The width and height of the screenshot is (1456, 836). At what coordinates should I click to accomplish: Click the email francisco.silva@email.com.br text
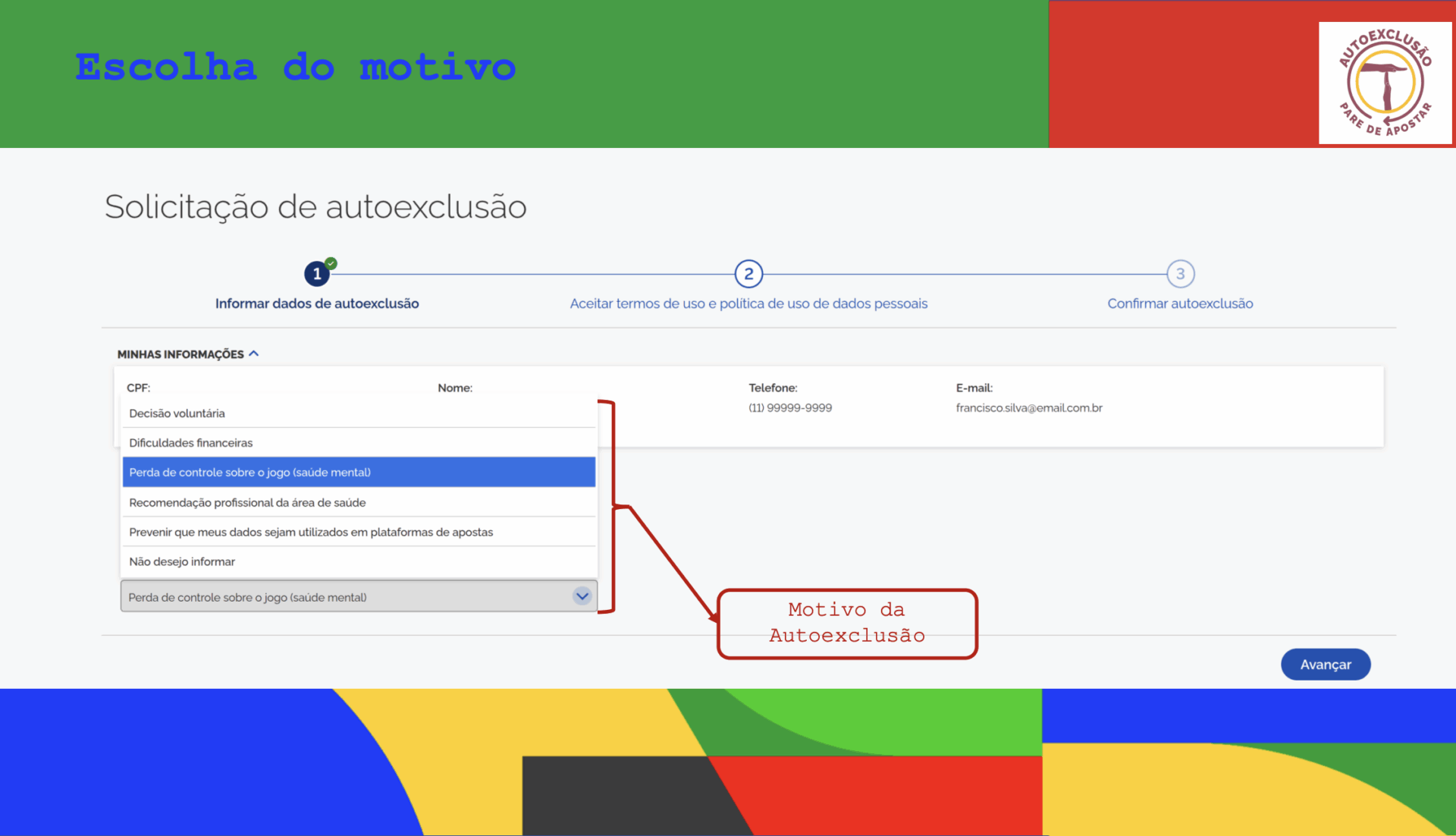(x=1029, y=408)
